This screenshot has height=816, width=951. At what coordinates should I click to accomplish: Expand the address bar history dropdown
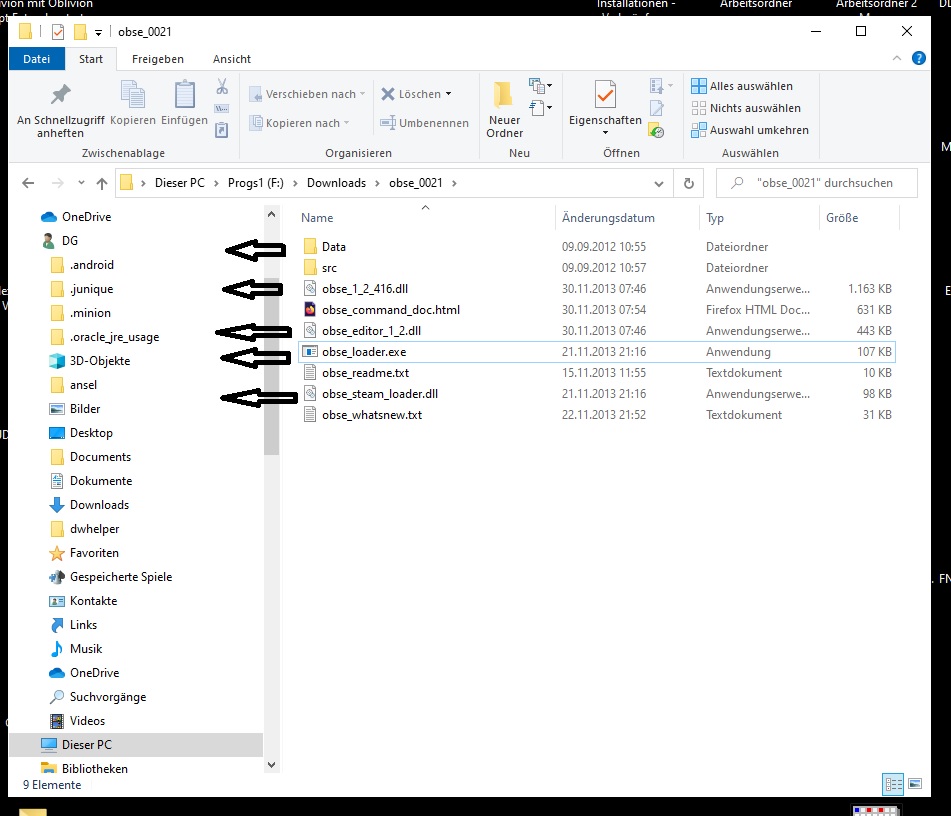[659, 184]
